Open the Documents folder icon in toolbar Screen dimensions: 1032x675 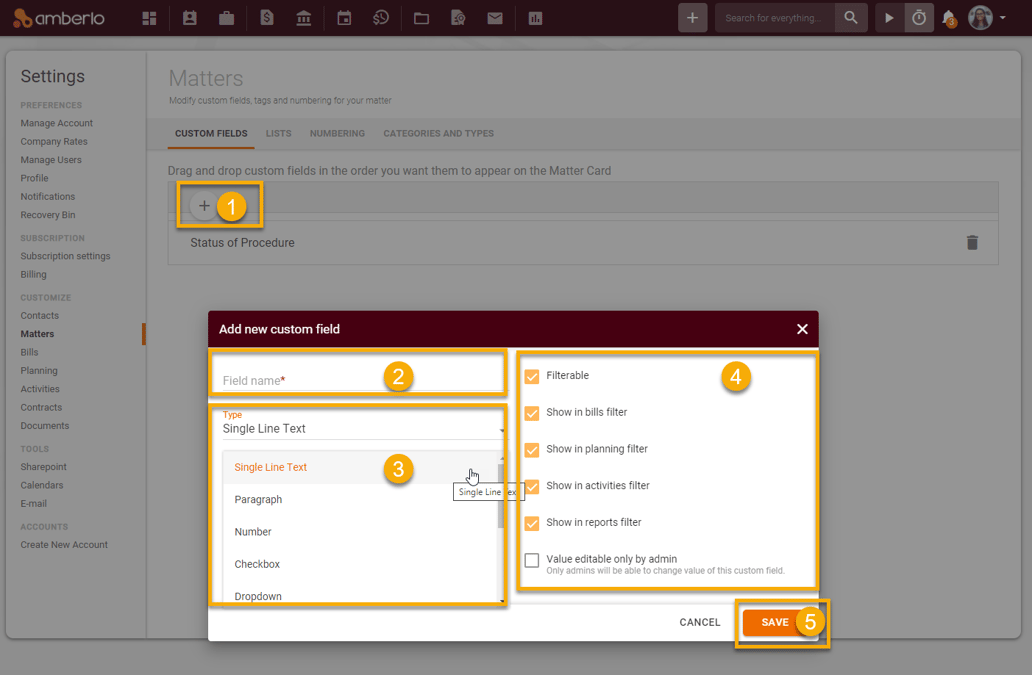coord(420,17)
